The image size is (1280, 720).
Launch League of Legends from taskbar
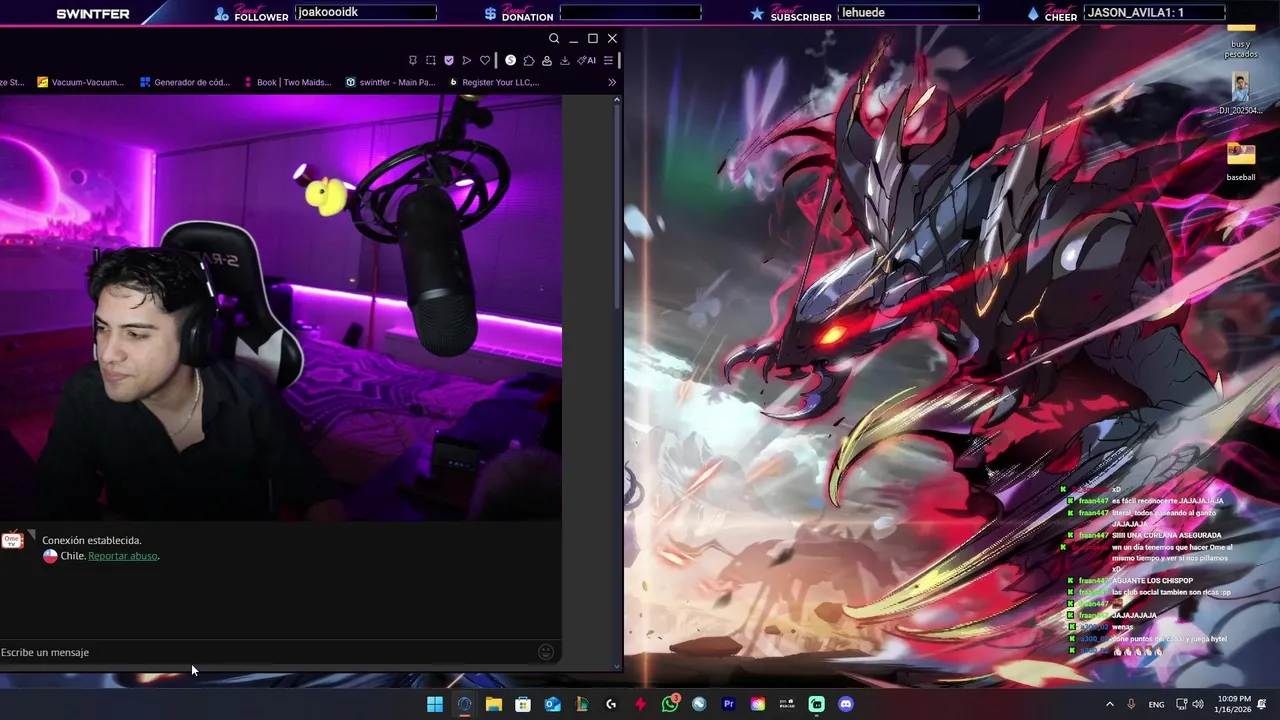(x=582, y=704)
